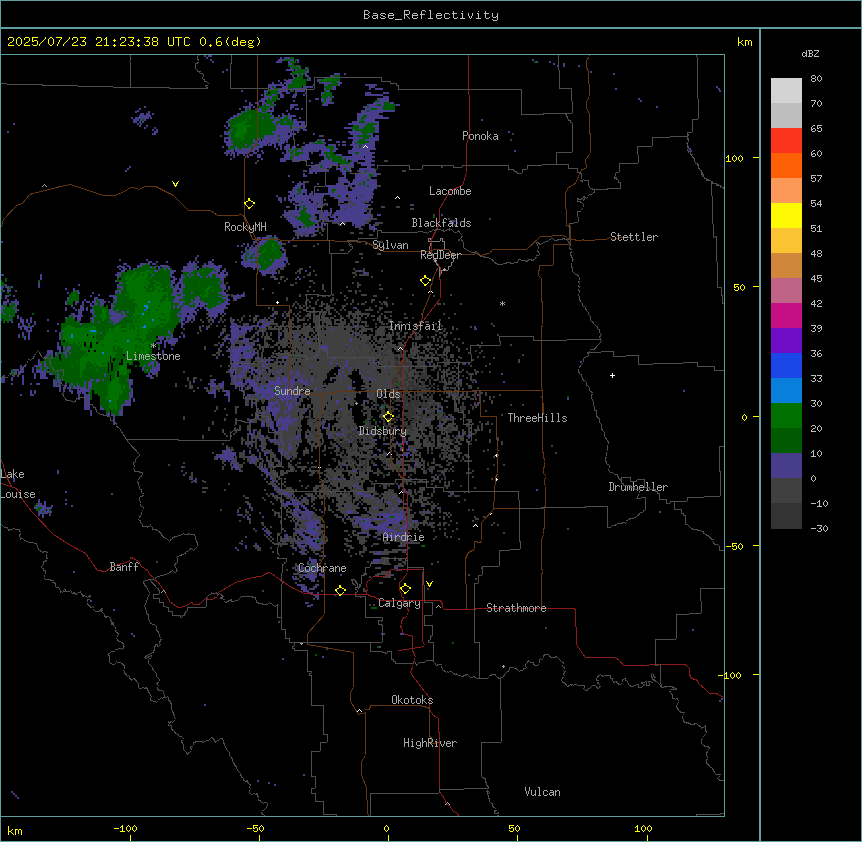Click the Cochrane label
This screenshot has width=862, height=842.
coord(322,568)
